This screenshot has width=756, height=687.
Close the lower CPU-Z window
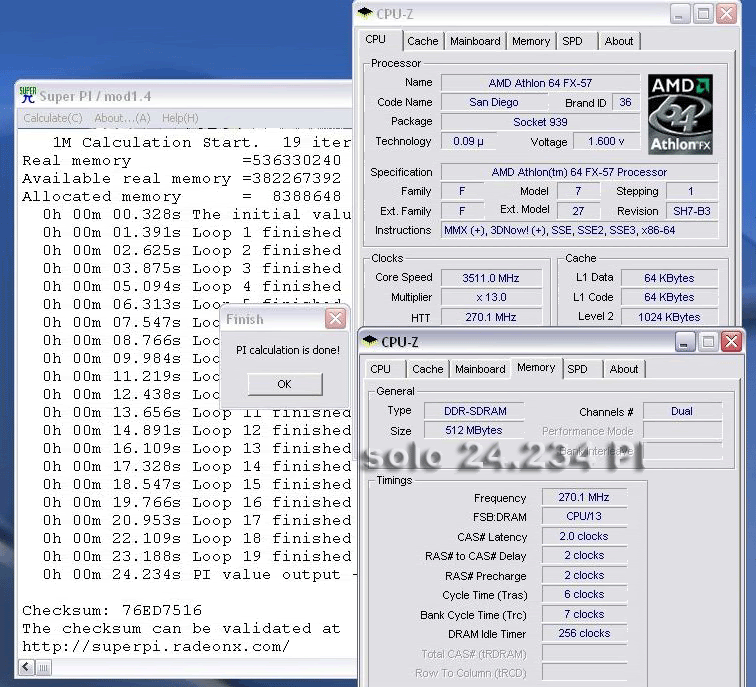click(x=731, y=342)
